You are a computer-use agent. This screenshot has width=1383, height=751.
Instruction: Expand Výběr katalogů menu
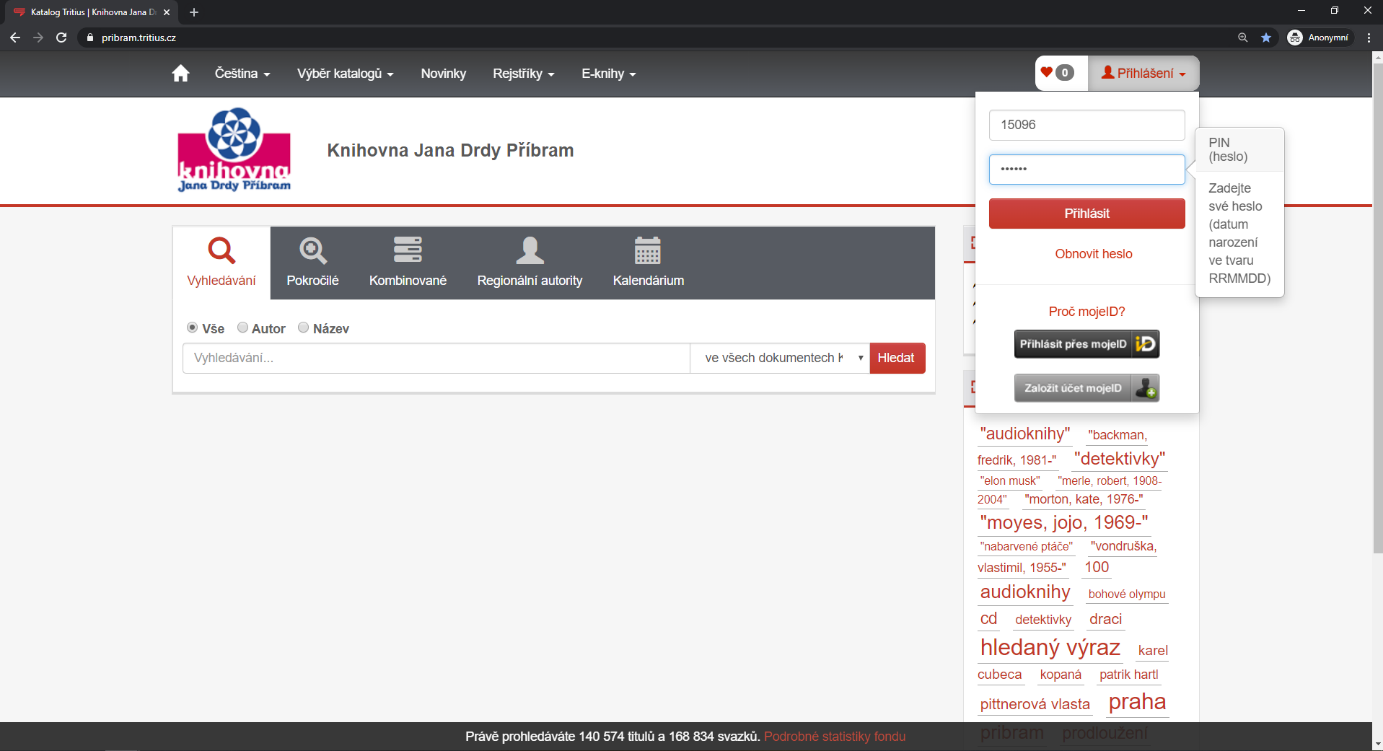[x=345, y=73]
